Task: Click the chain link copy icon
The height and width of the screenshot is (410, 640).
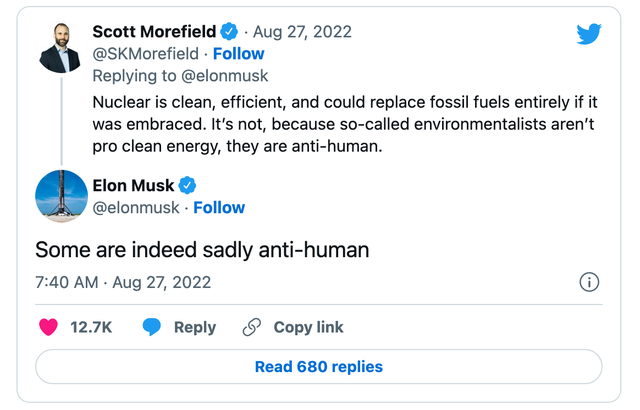Action: tap(252, 327)
